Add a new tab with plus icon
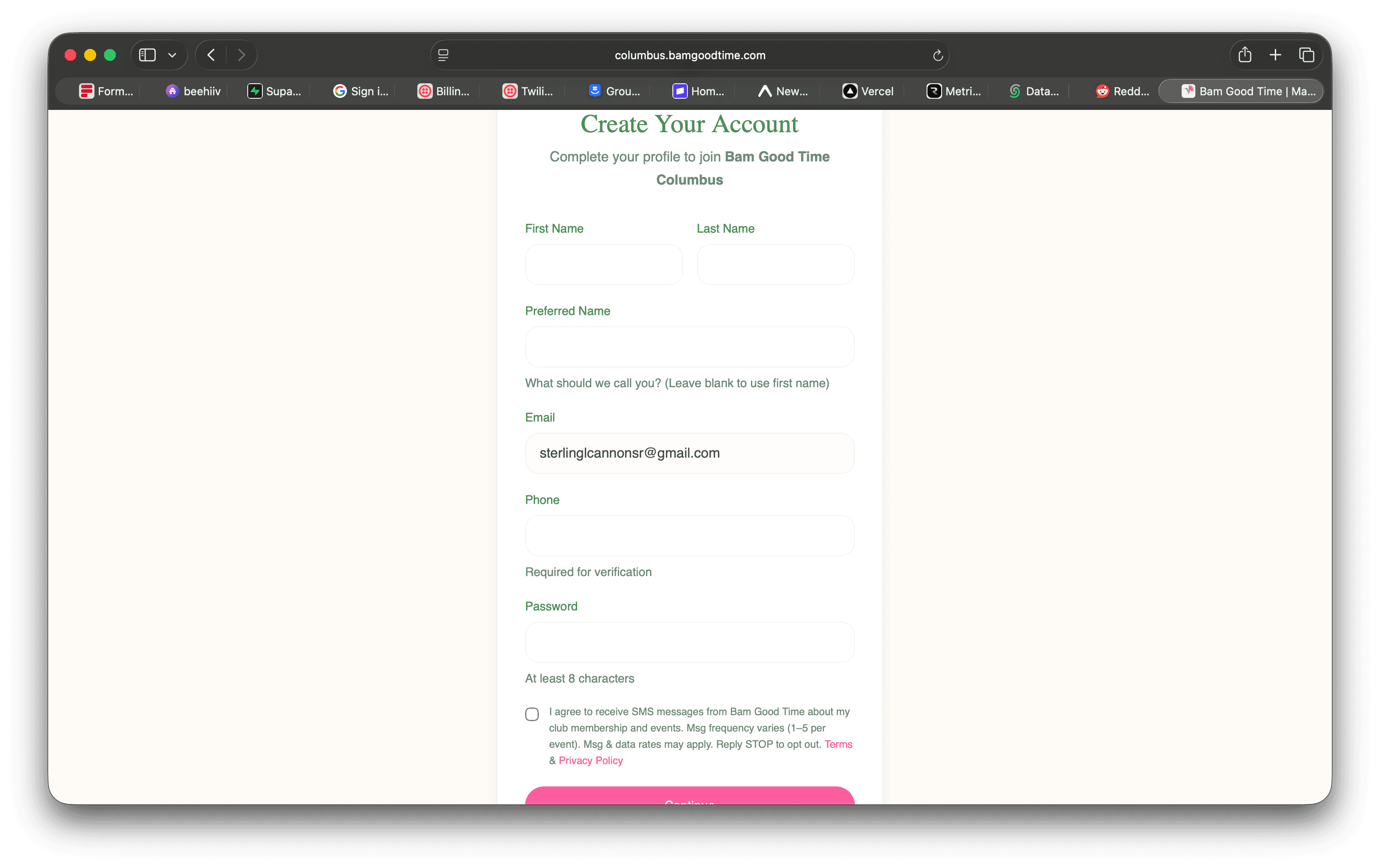 1275,55
